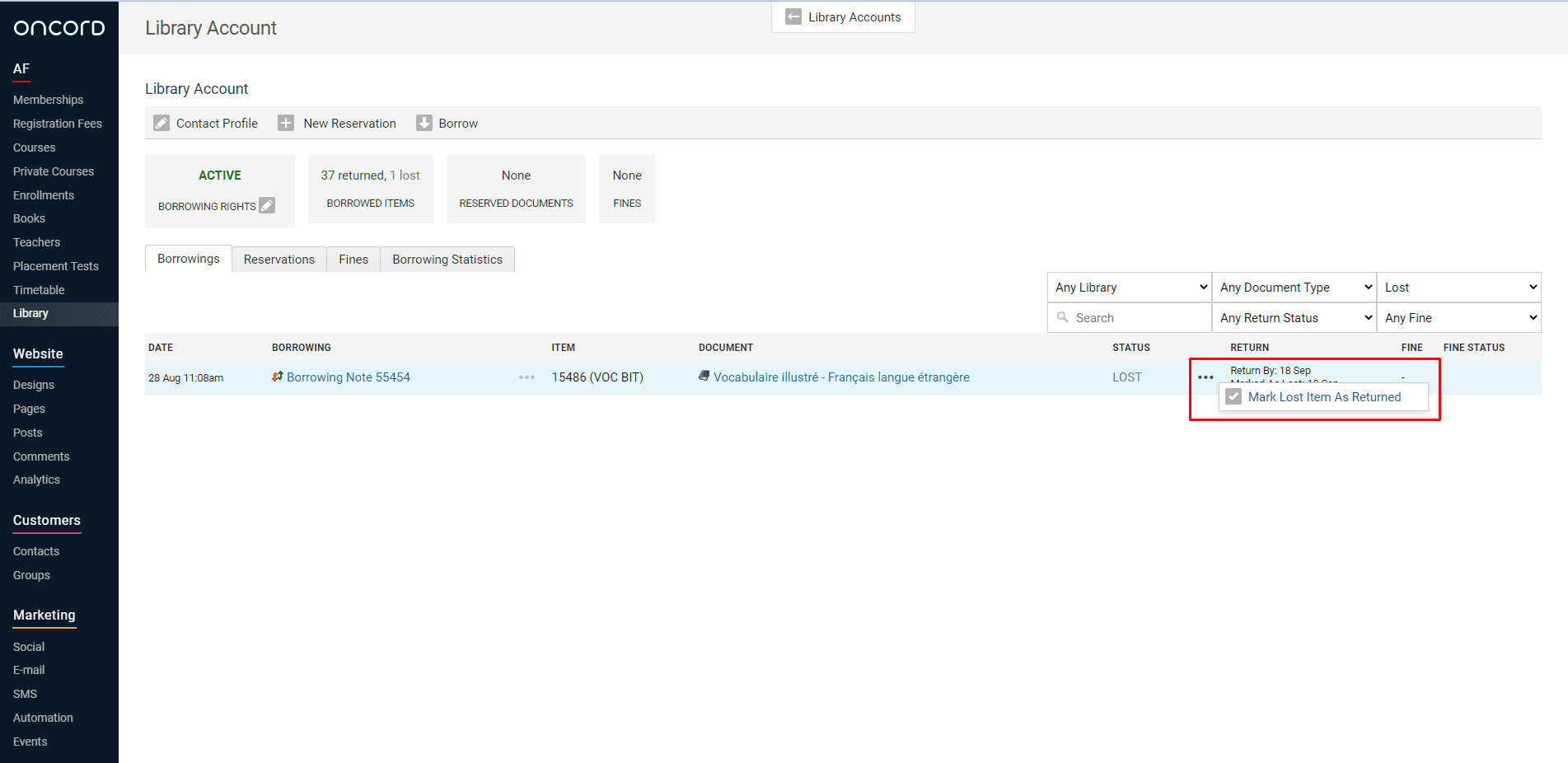This screenshot has width=1568, height=763.
Task: Open the three-dot menu beside Borrowing Note
Action: tap(527, 377)
